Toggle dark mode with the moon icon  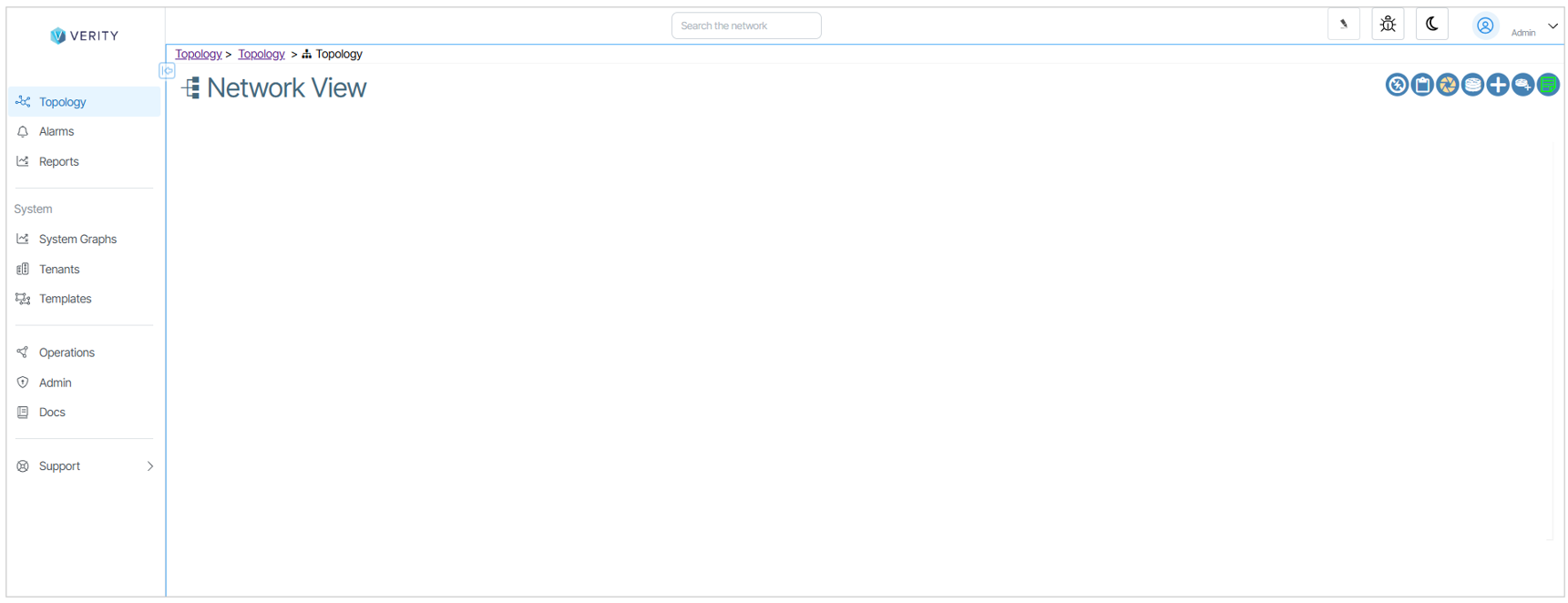pyautogui.click(x=1432, y=25)
